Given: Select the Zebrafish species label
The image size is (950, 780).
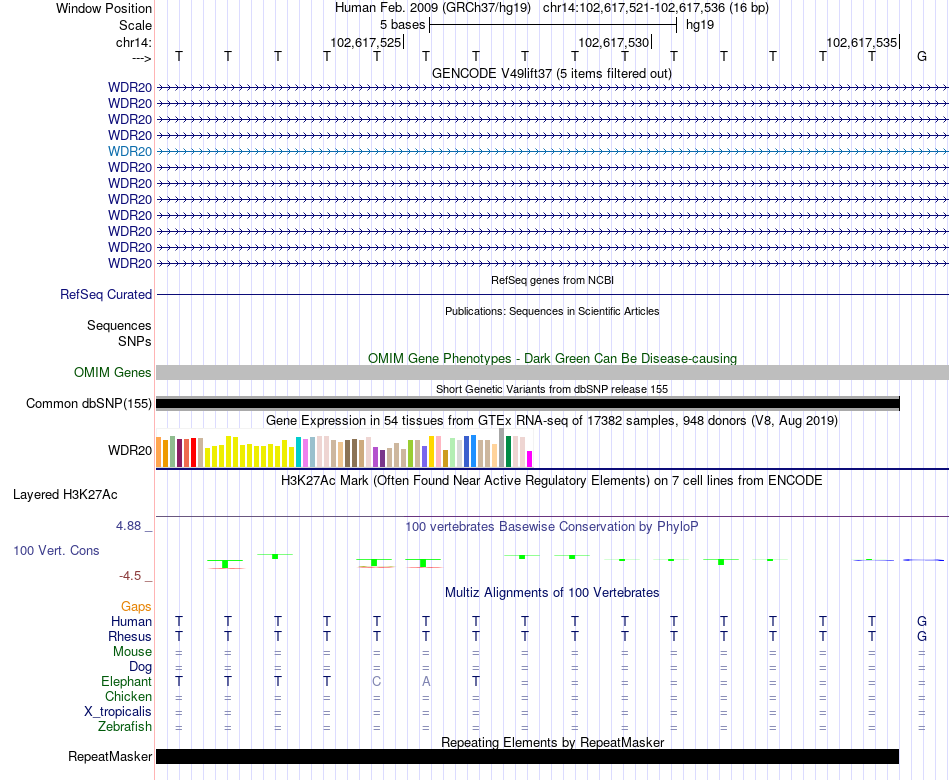Looking at the screenshot, I should (125, 726).
